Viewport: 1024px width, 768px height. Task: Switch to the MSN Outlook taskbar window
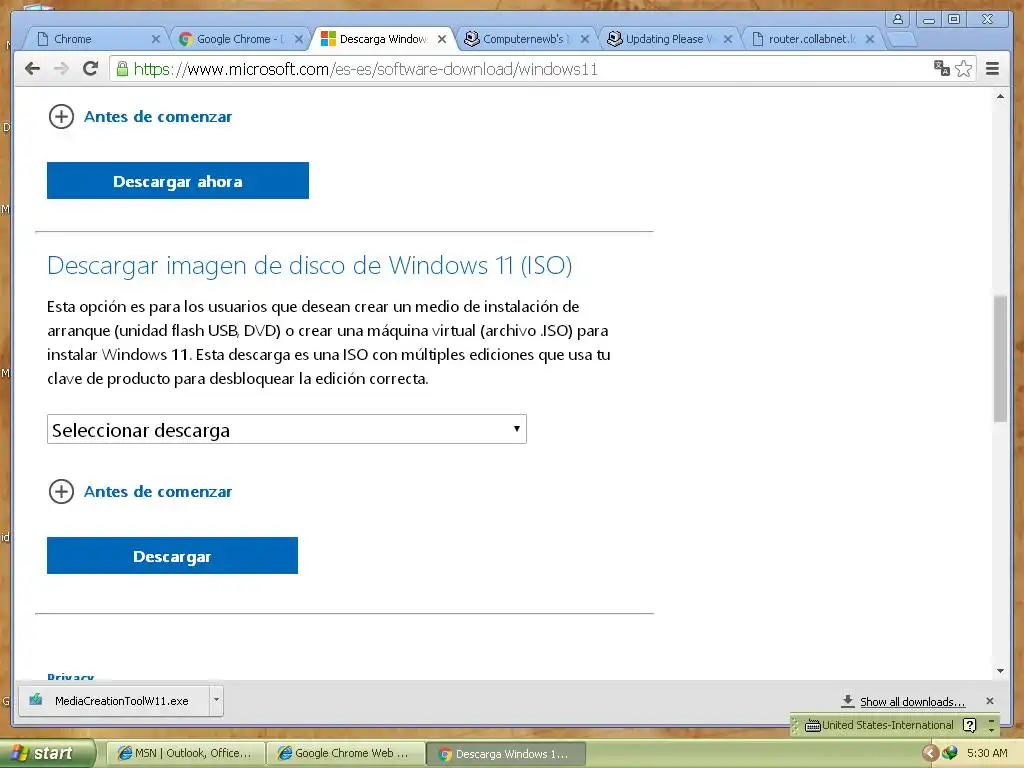pos(185,754)
